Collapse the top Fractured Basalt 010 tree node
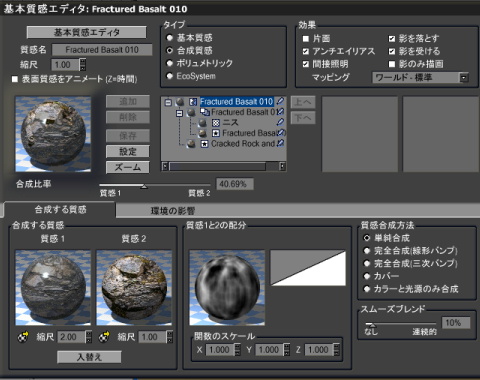The width and height of the screenshot is (480, 380). coord(168,102)
